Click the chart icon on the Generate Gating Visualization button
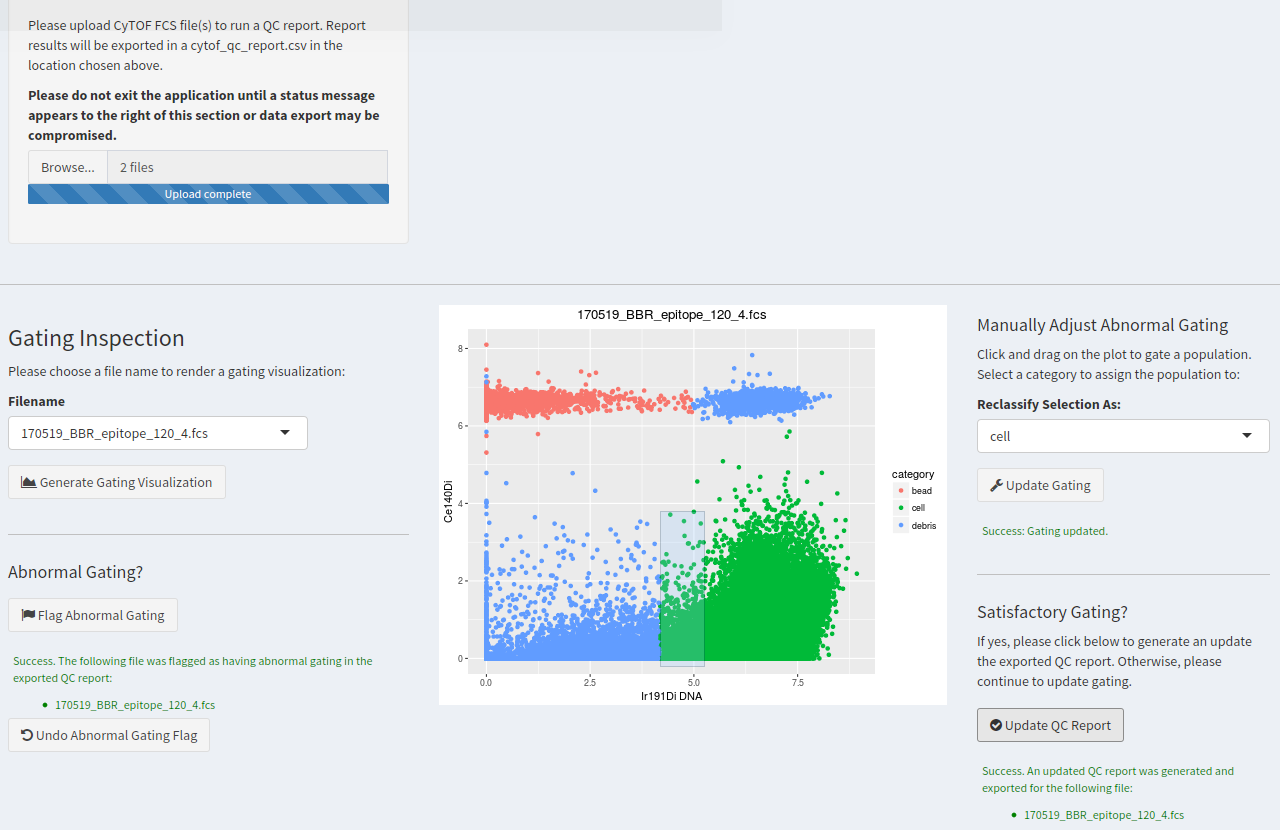The height and width of the screenshot is (830, 1280). coord(29,482)
